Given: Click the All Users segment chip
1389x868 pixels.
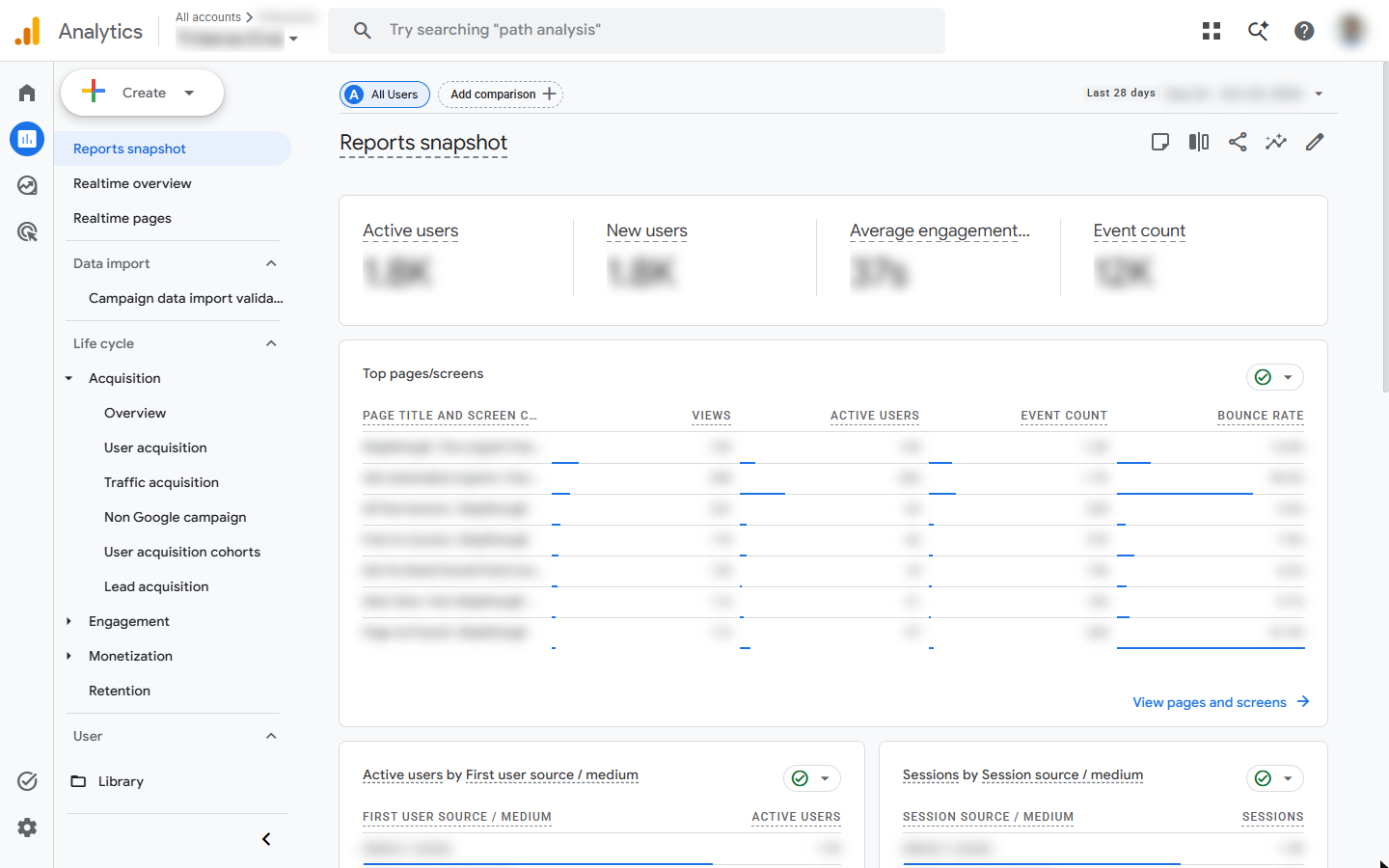Looking at the screenshot, I should click(x=385, y=94).
